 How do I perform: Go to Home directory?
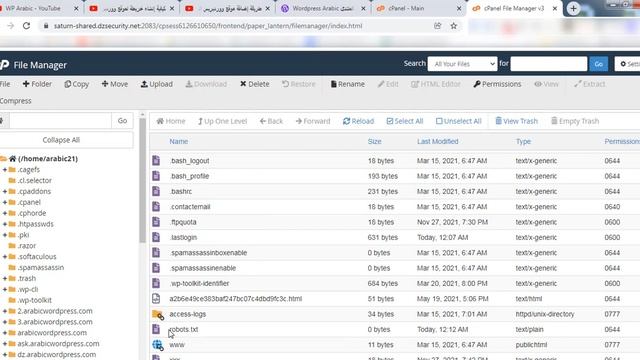tap(171, 121)
